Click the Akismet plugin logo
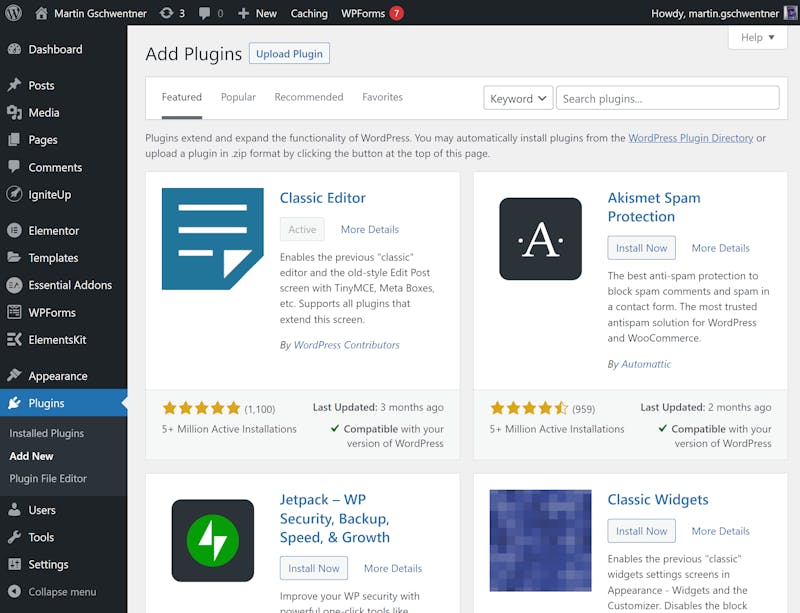The image size is (800, 613). point(540,239)
